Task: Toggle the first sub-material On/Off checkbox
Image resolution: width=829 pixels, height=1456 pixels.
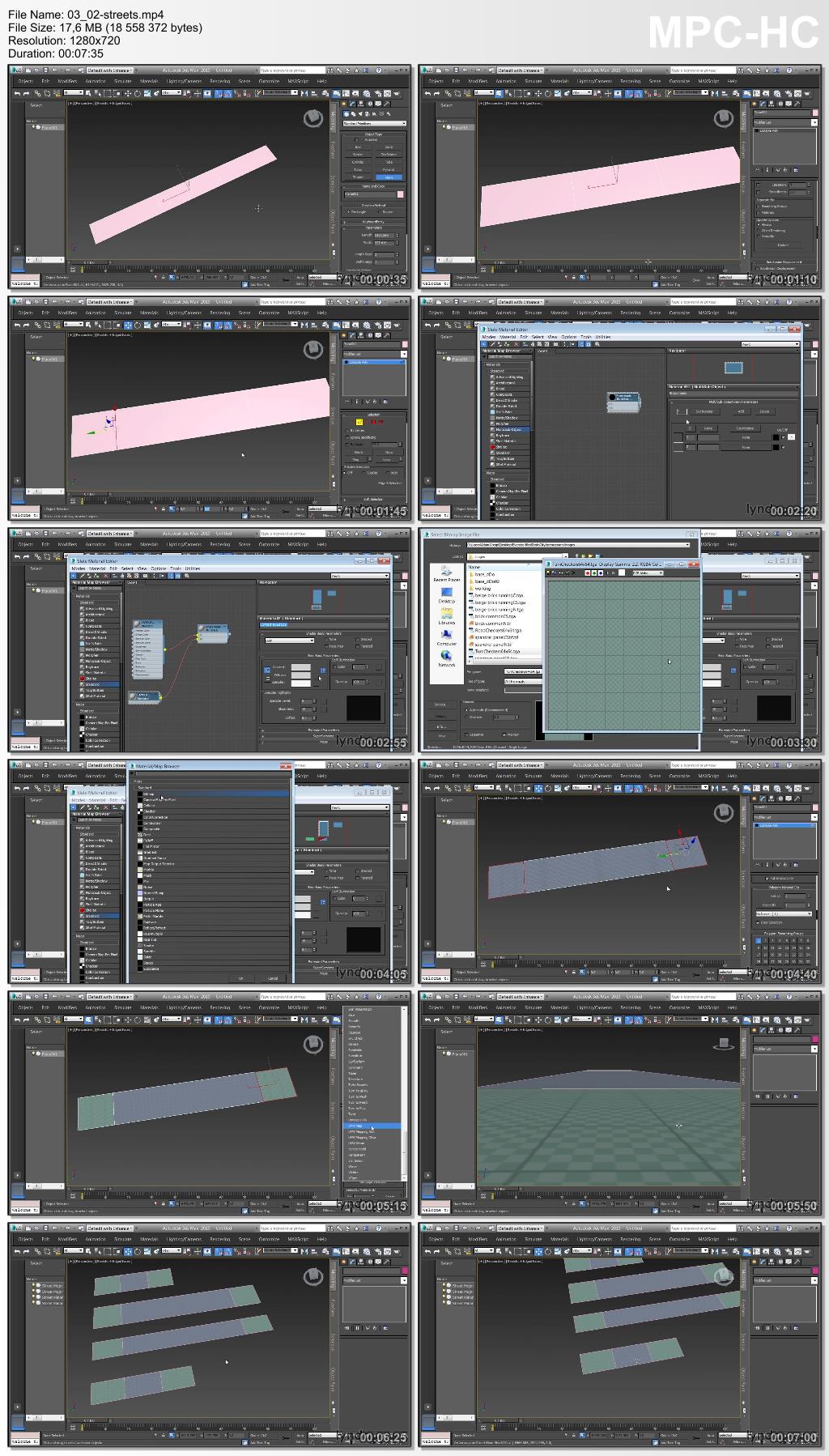Action: coord(783,437)
